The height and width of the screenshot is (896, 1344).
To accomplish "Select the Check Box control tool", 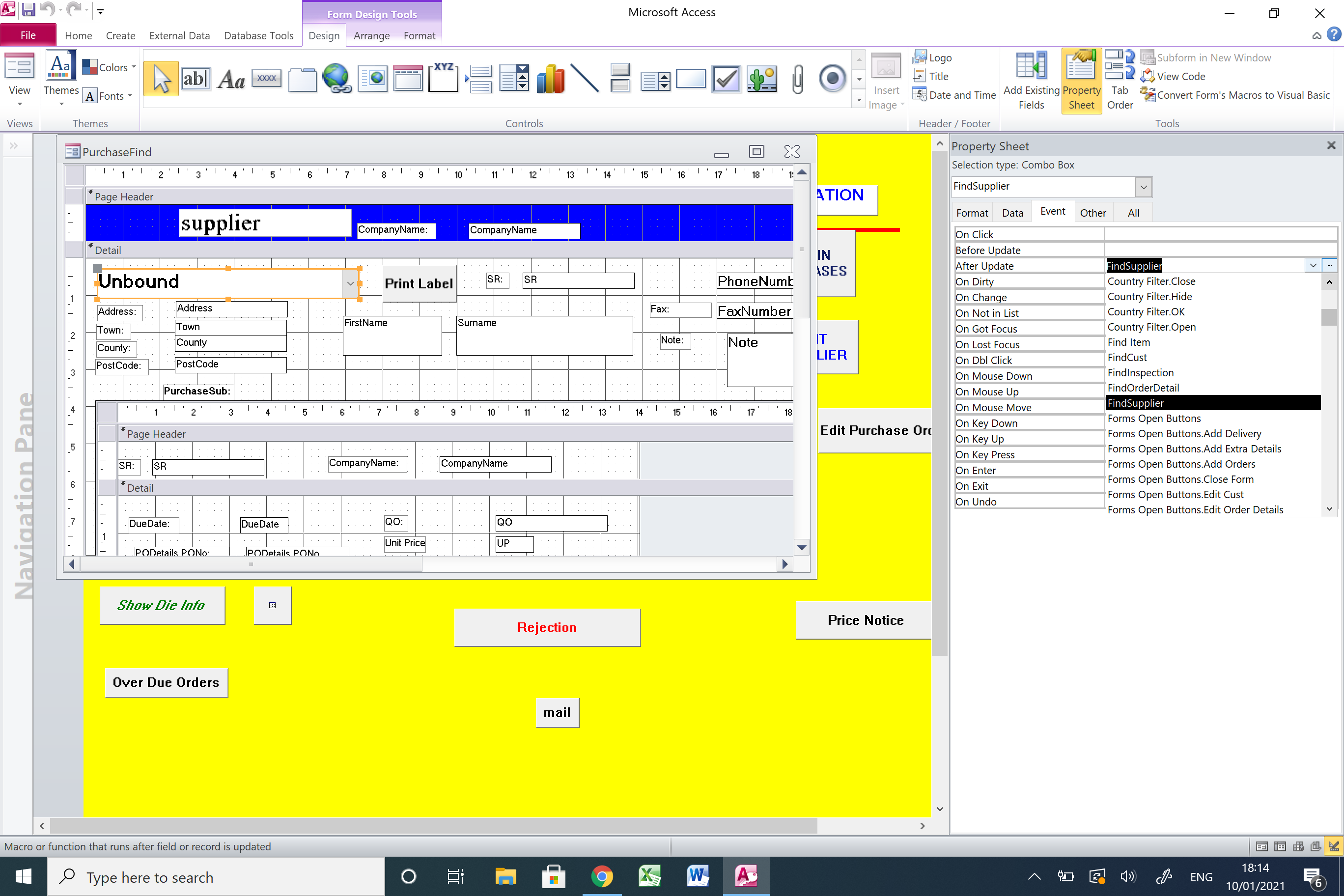I will (726, 79).
